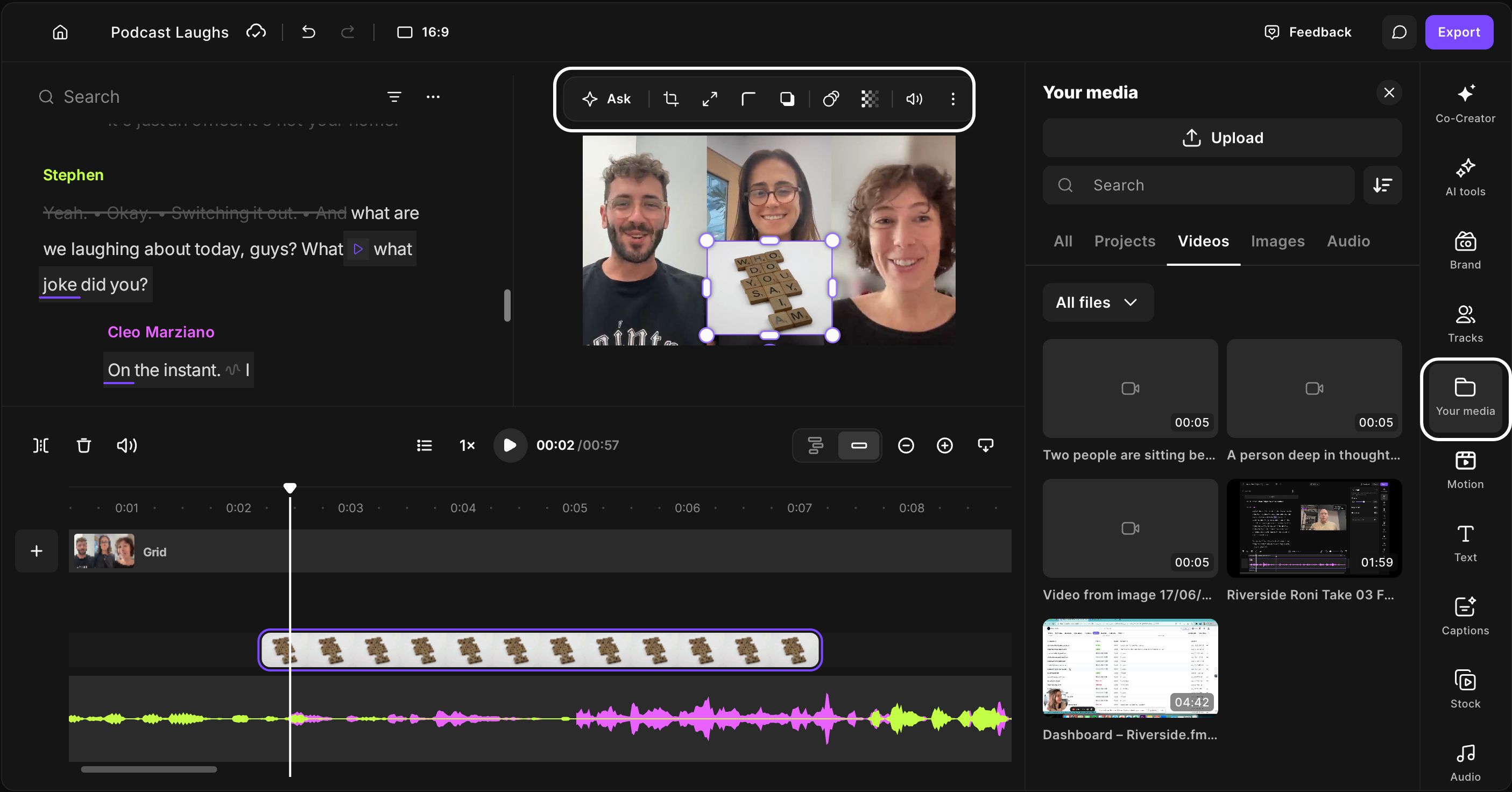
Task: Click the Upload button
Action: pyautogui.click(x=1222, y=138)
